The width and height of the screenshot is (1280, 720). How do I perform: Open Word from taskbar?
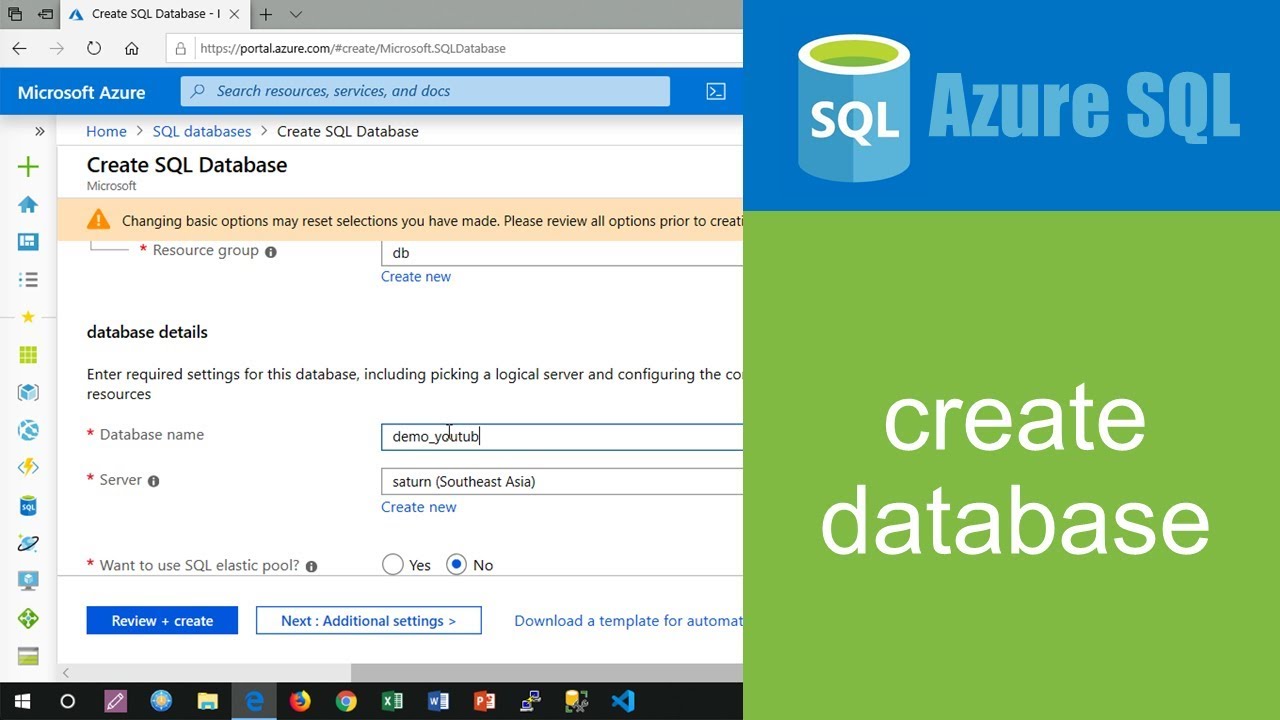tap(438, 701)
